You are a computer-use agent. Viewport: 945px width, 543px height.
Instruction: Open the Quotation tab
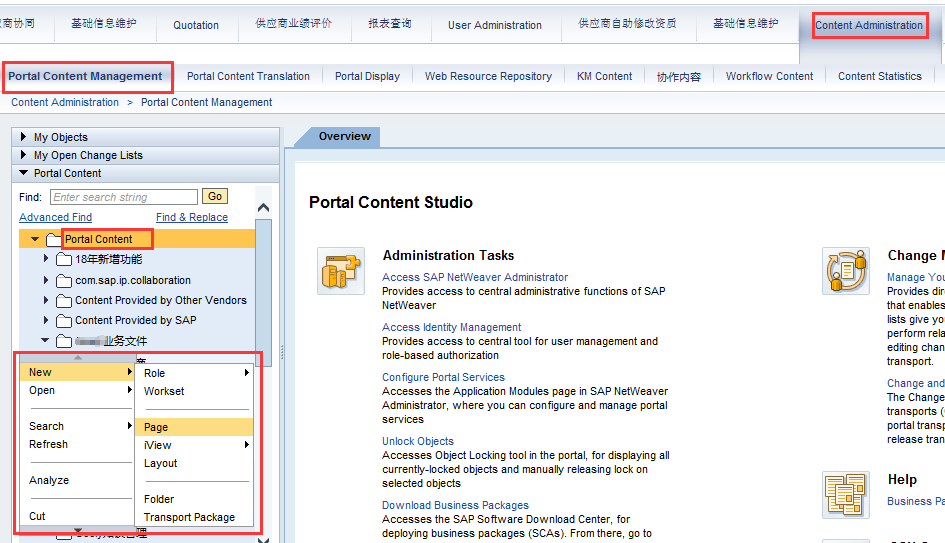tap(196, 25)
